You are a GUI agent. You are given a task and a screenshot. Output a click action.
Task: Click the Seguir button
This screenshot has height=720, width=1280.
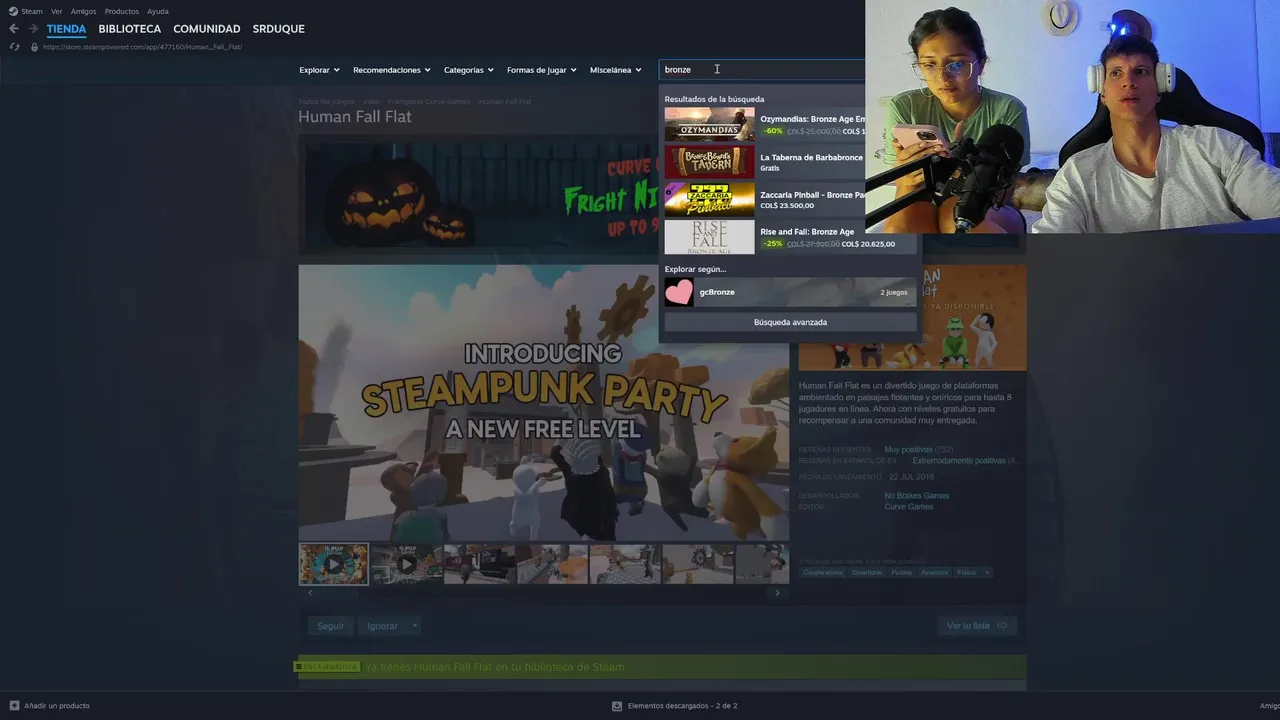(331, 626)
